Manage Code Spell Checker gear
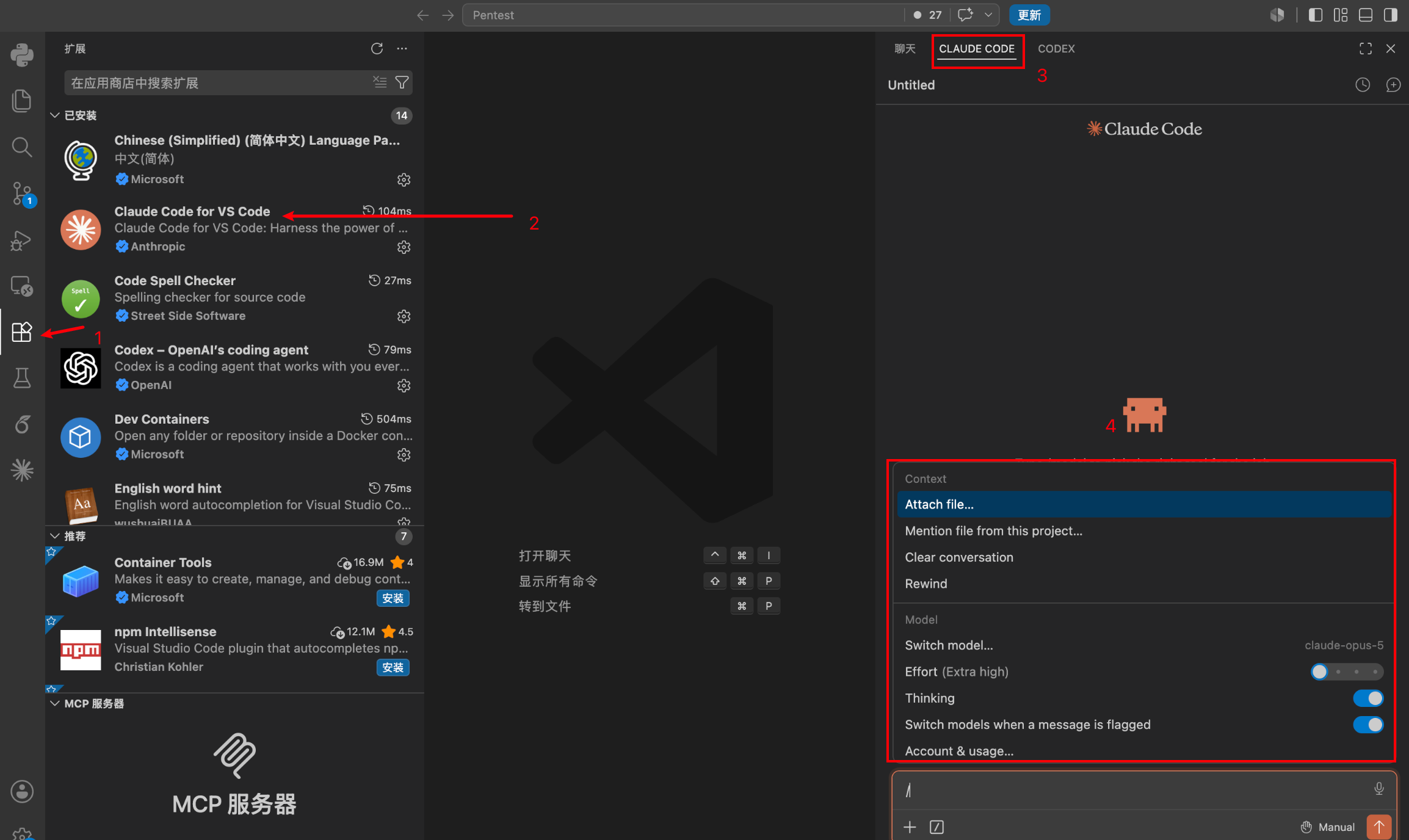1409x840 pixels. (x=404, y=316)
